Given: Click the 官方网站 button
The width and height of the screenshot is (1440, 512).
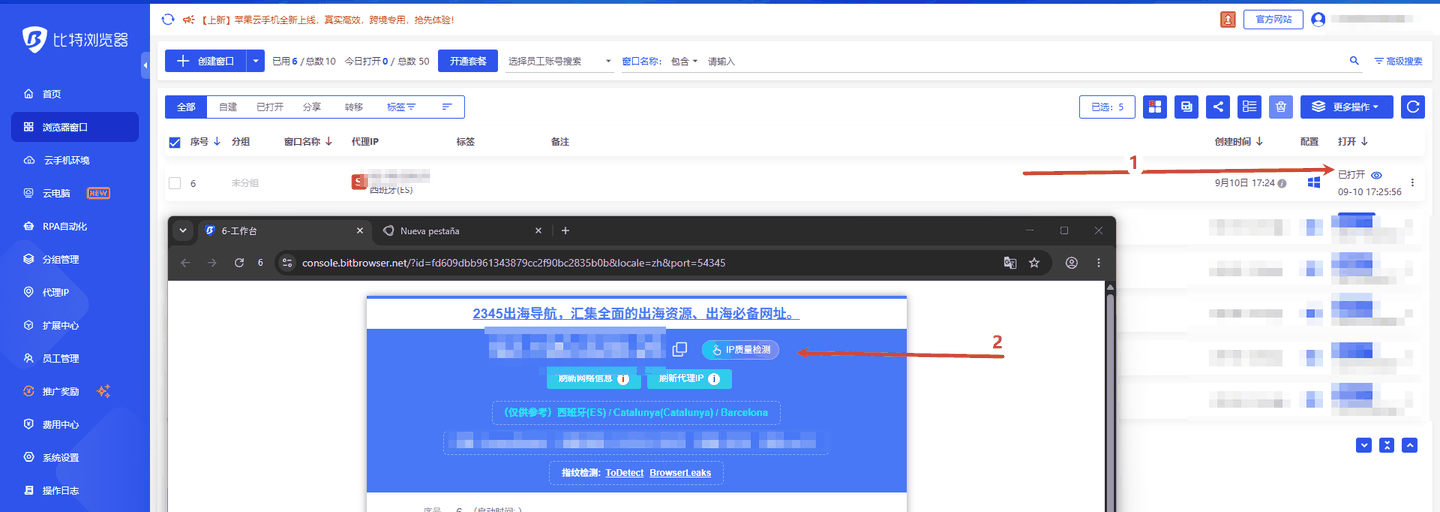Looking at the screenshot, I should [x=1273, y=19].
